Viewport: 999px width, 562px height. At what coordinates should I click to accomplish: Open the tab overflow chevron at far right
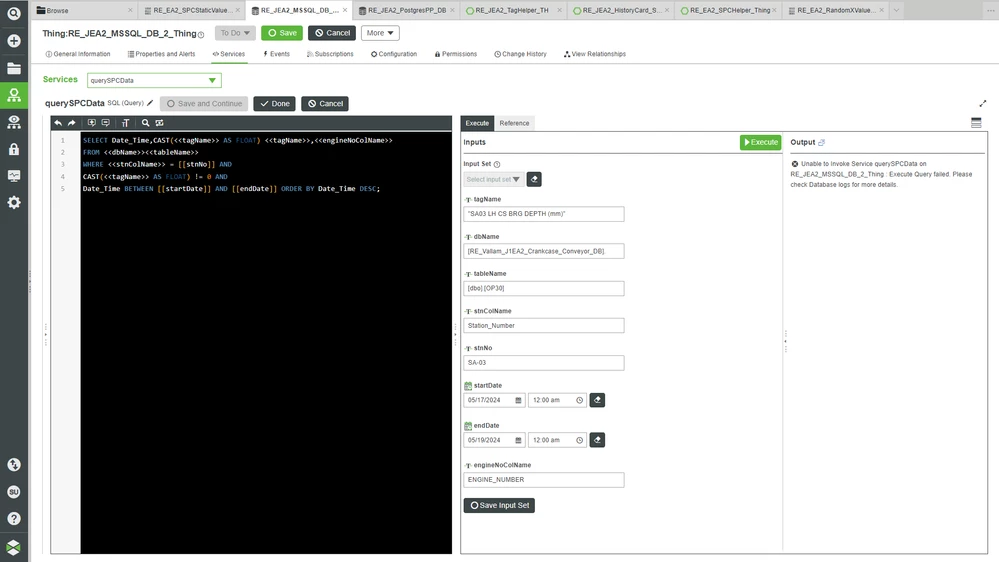point(896,10)
